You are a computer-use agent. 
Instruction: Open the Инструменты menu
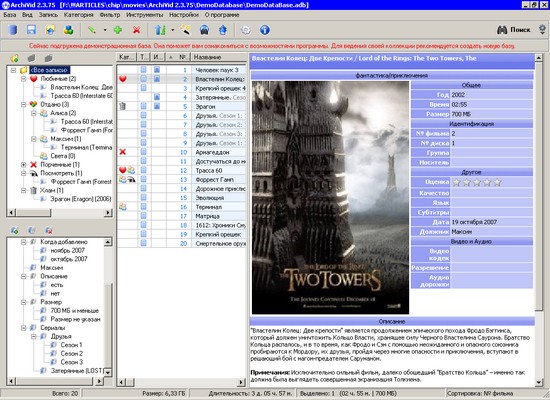145,15
